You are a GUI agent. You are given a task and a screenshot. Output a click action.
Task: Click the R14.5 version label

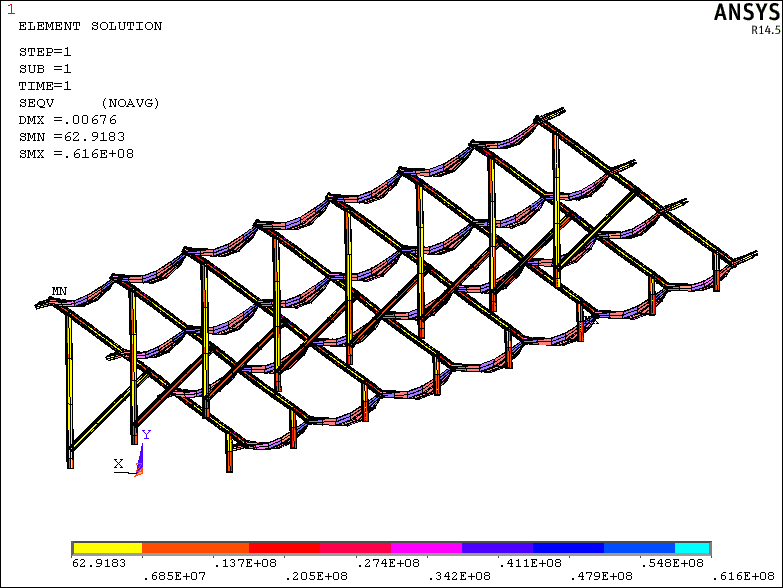click(764, 30)
